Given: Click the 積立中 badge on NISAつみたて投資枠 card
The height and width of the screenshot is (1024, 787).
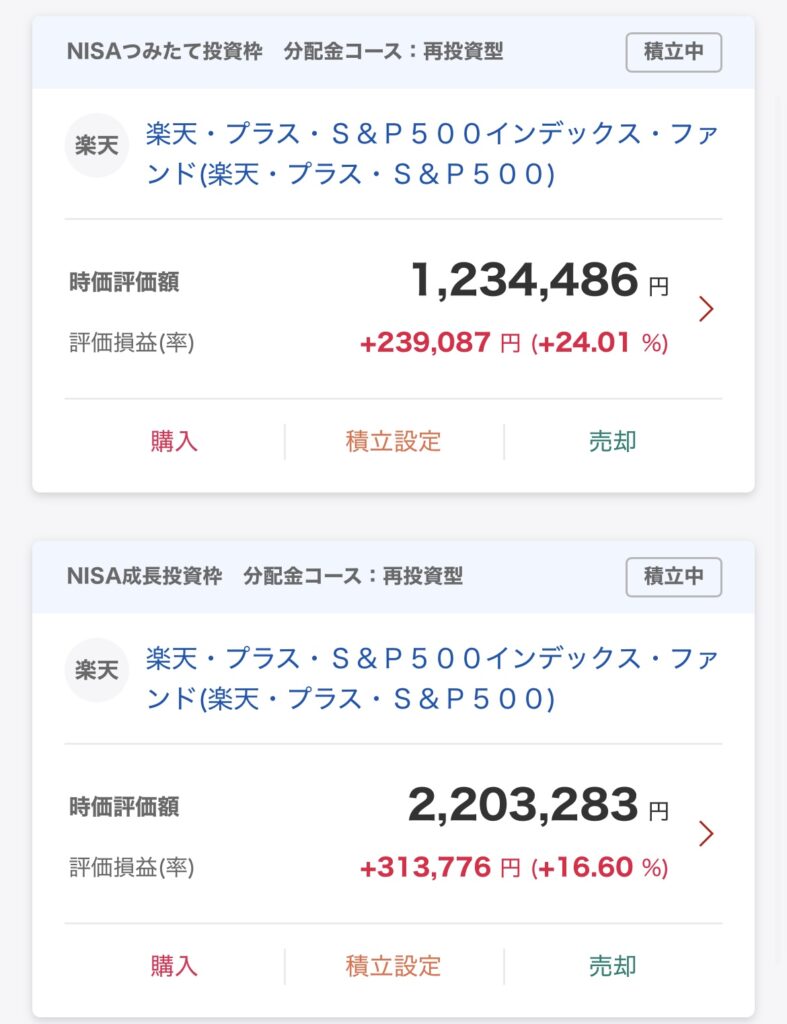Looking at the screenshot, I should pyautogui.click(x=673, y=52).
